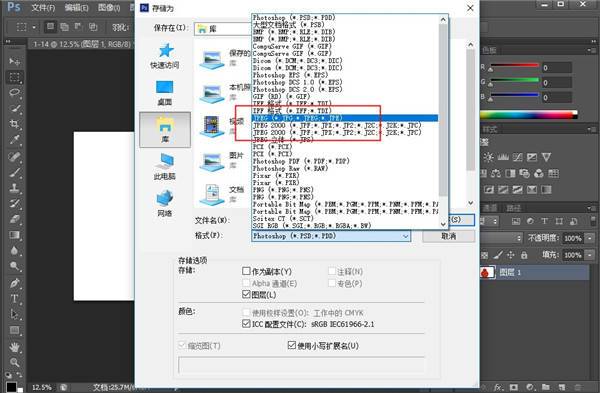Open the 编辑(E) menu
The height and width of the screenshot is (393, 600).
pos(76,8)
